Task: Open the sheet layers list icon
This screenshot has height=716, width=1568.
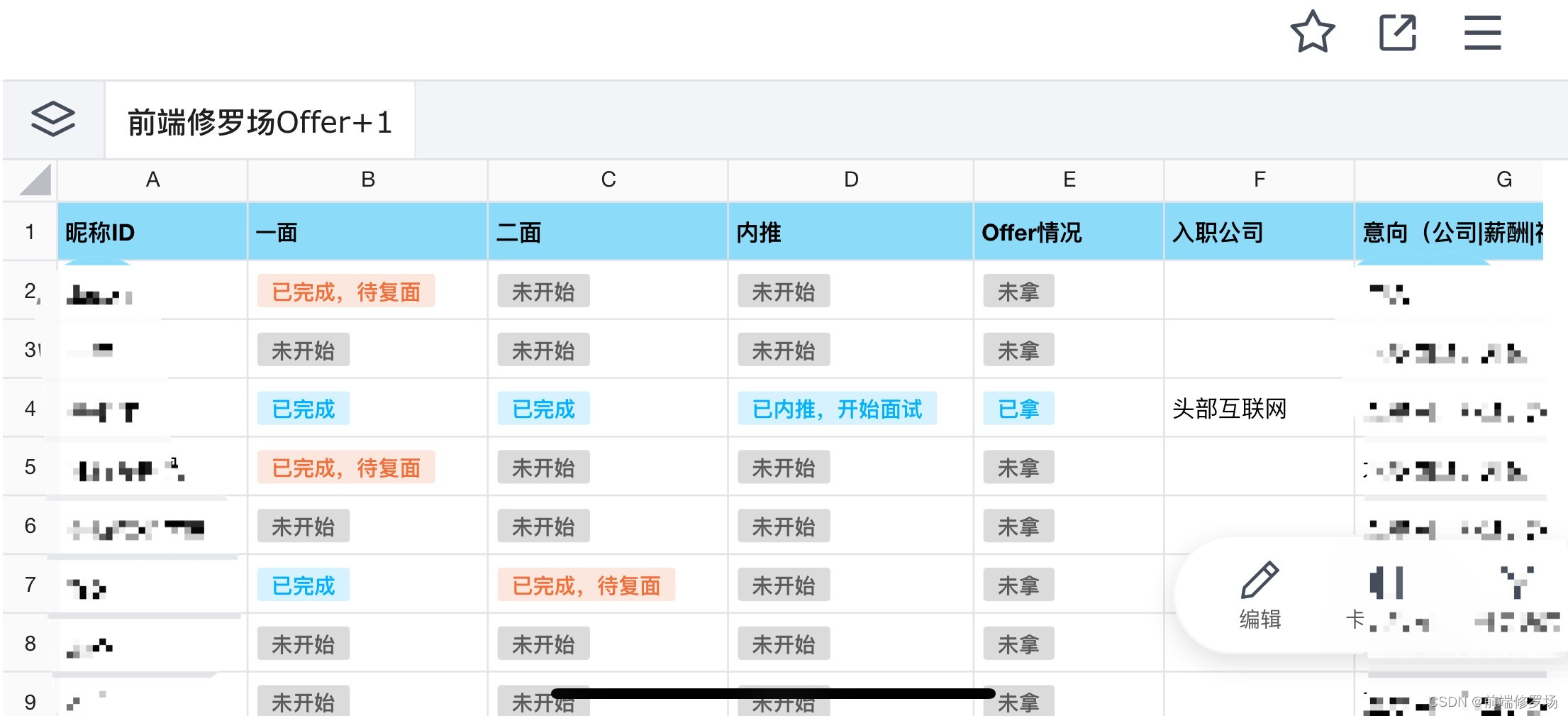Action: click(53, 119)
